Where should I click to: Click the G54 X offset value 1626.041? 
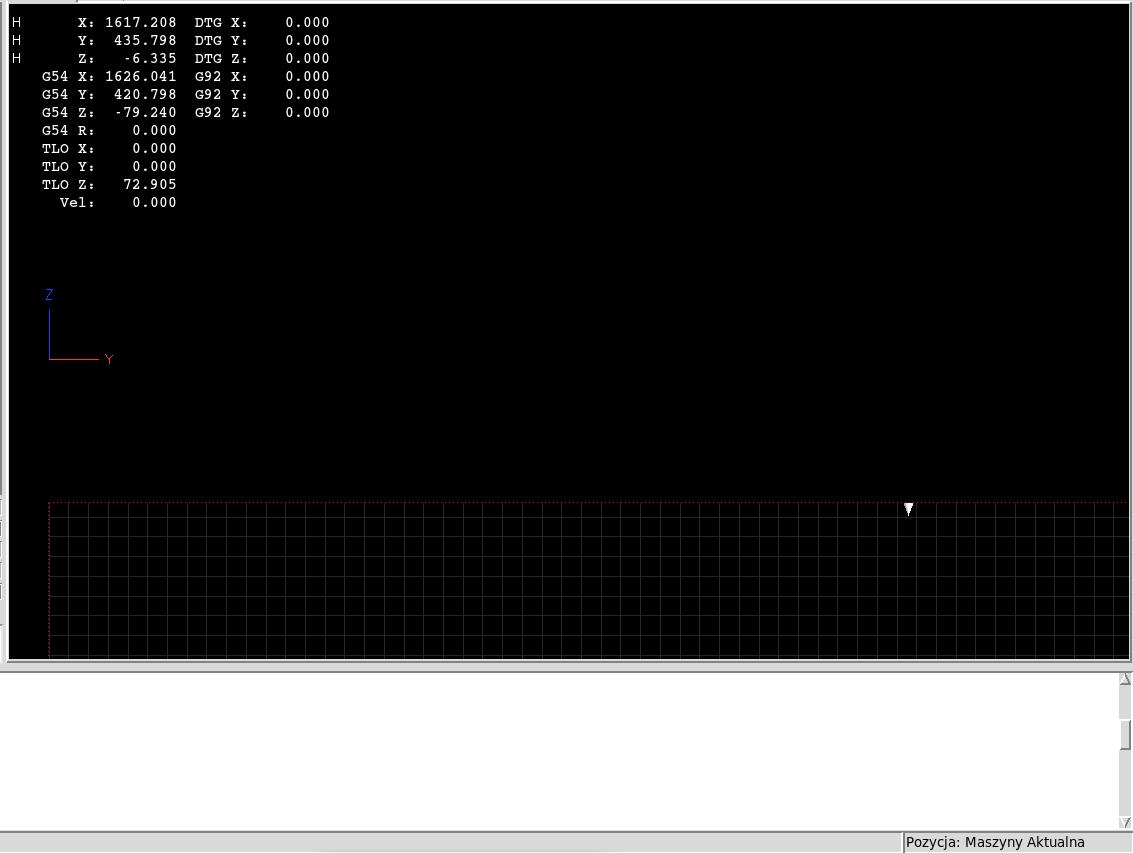141,77
